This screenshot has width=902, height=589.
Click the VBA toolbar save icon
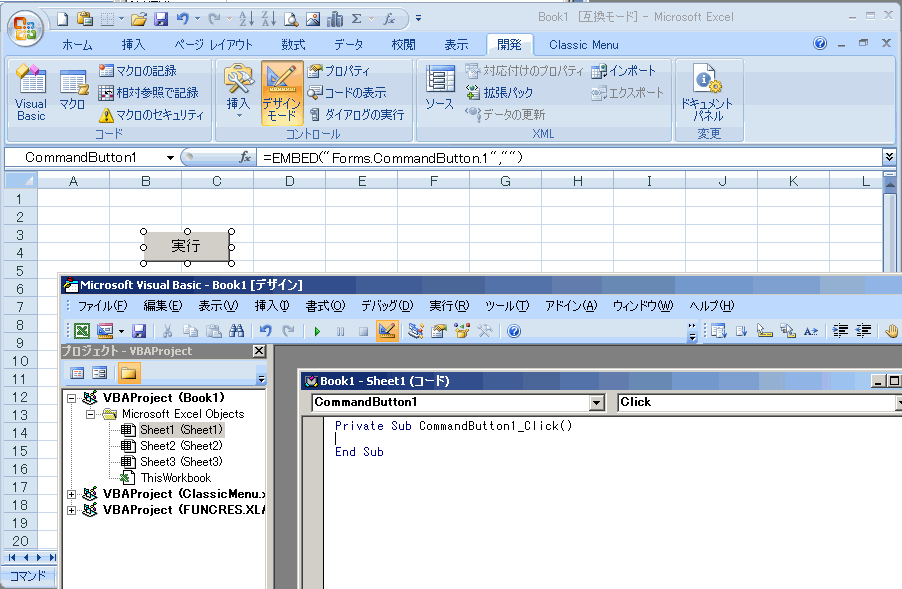click(139, 331)
